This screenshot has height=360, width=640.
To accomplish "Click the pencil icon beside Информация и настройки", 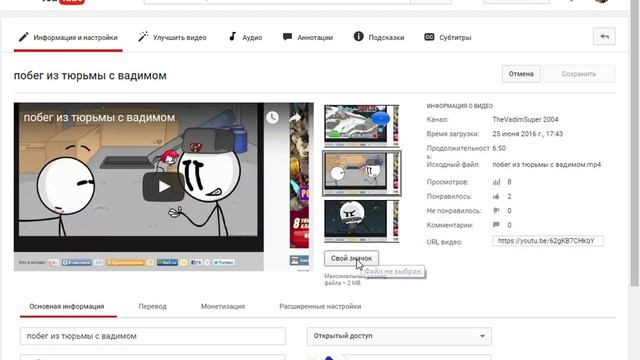I will (x=23, y=37).
